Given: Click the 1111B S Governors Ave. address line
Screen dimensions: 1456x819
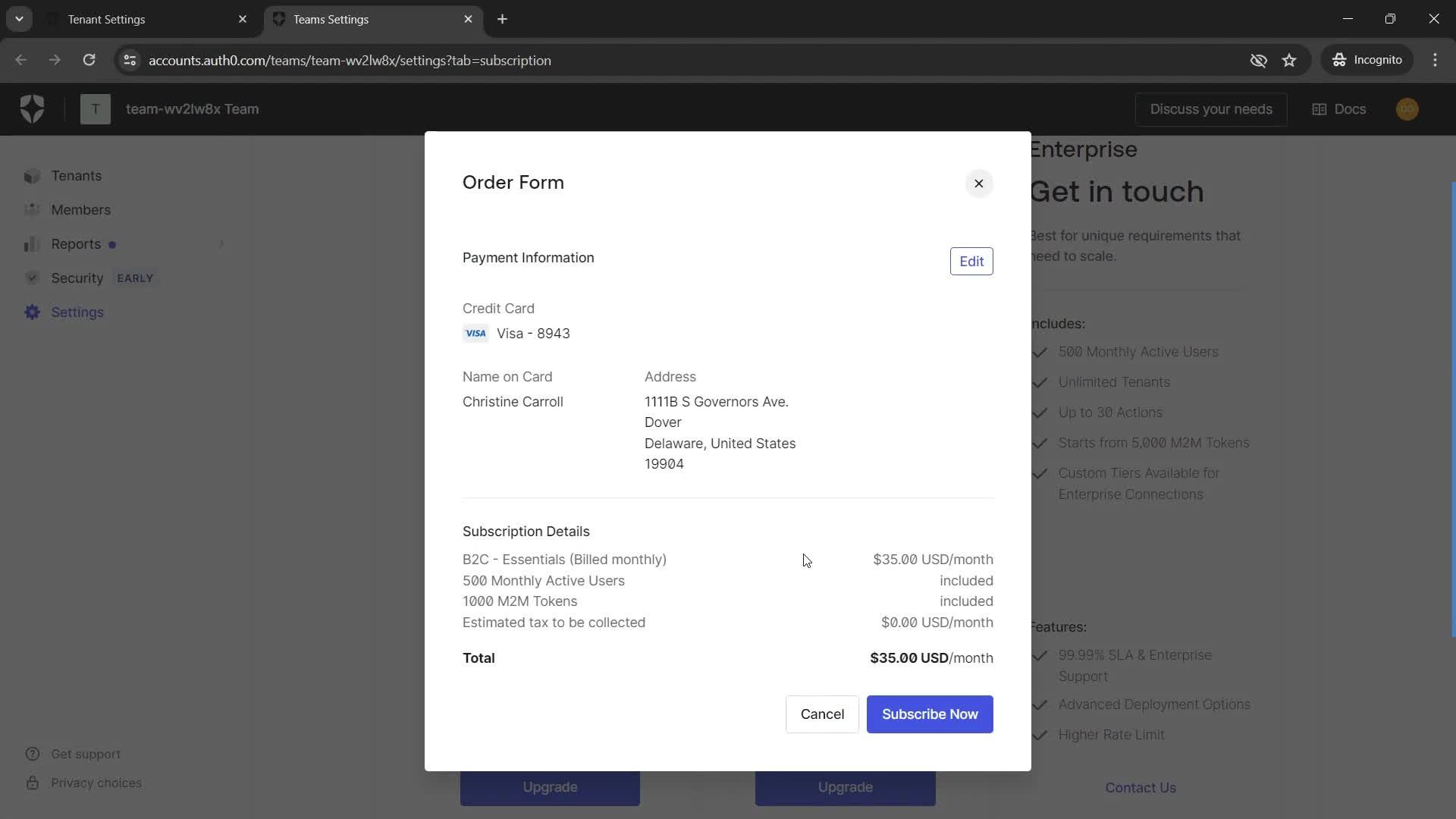Looking at the screenshot, I should [x=717, y=402].
